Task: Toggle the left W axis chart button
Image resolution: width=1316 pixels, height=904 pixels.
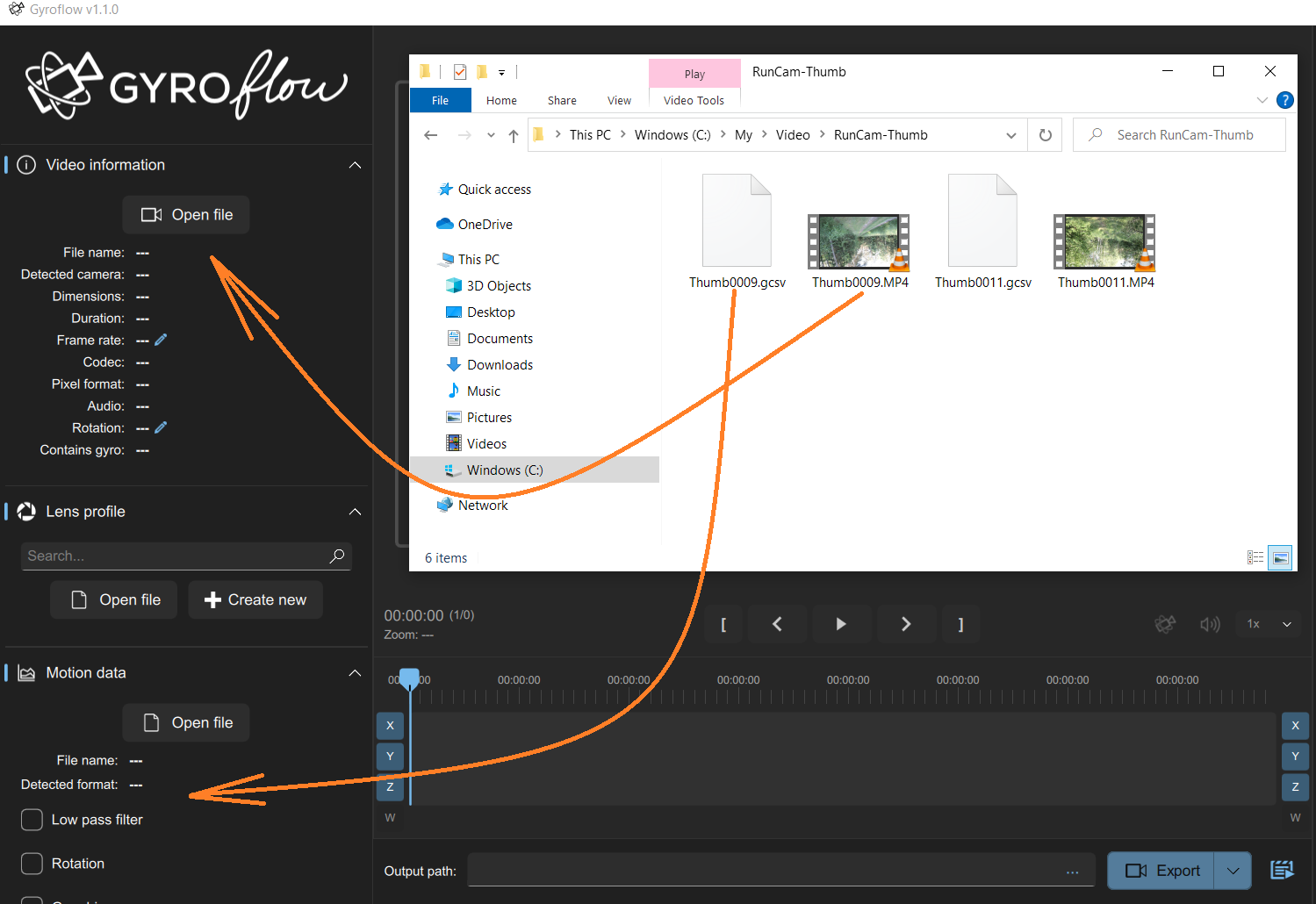Action: [390, 818]
